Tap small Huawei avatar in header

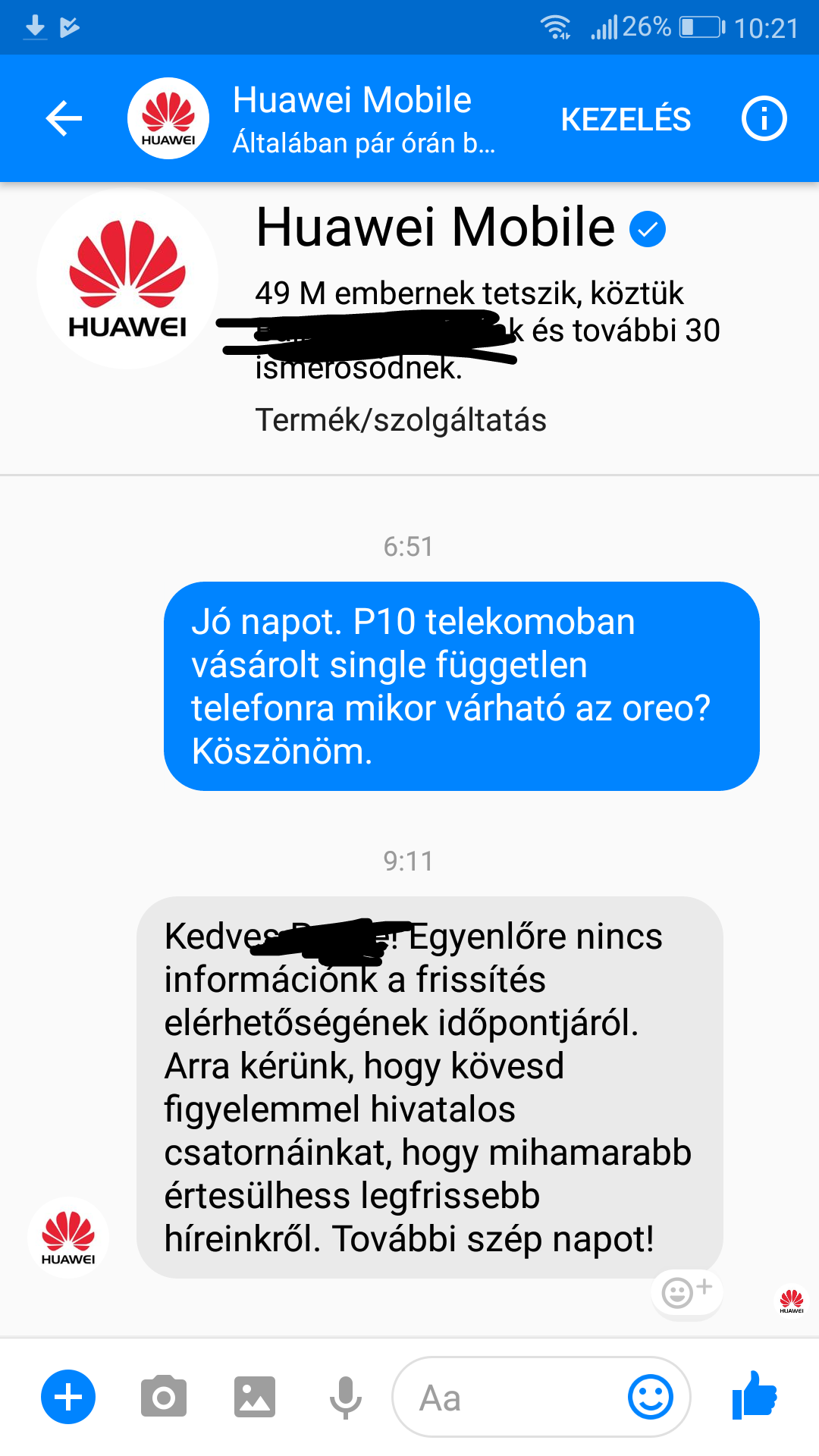(168, 118)
